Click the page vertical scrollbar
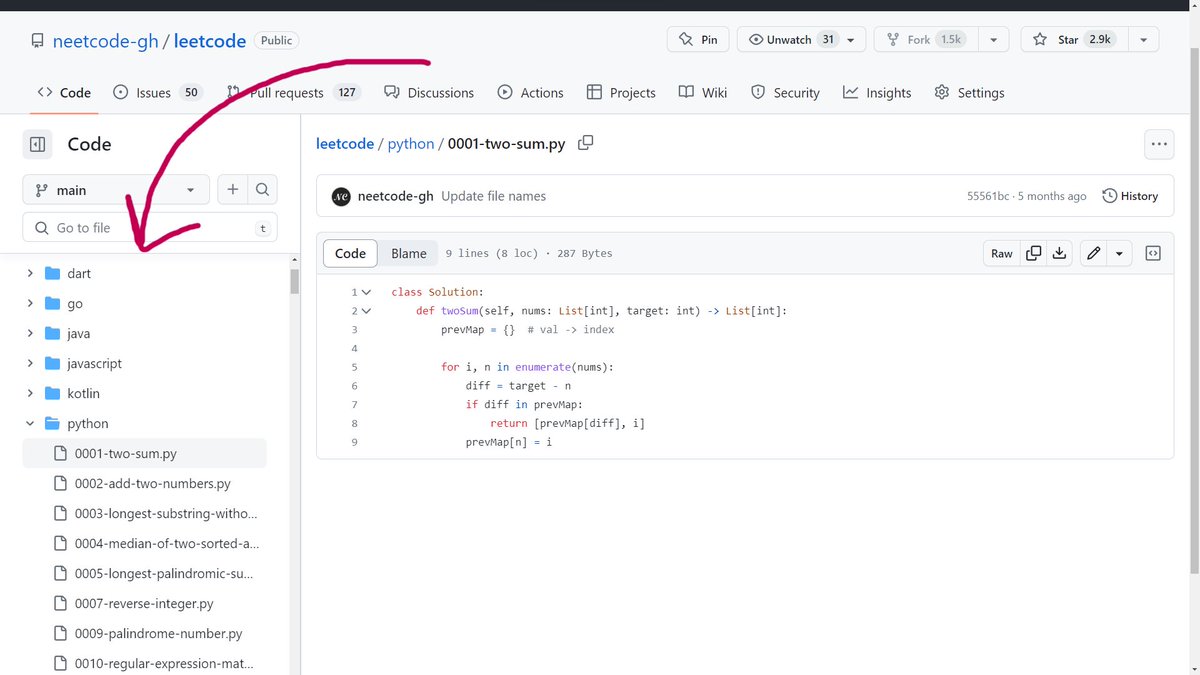The height and width of the screenshot is (675, 1200). click(x=1193, y=310)
